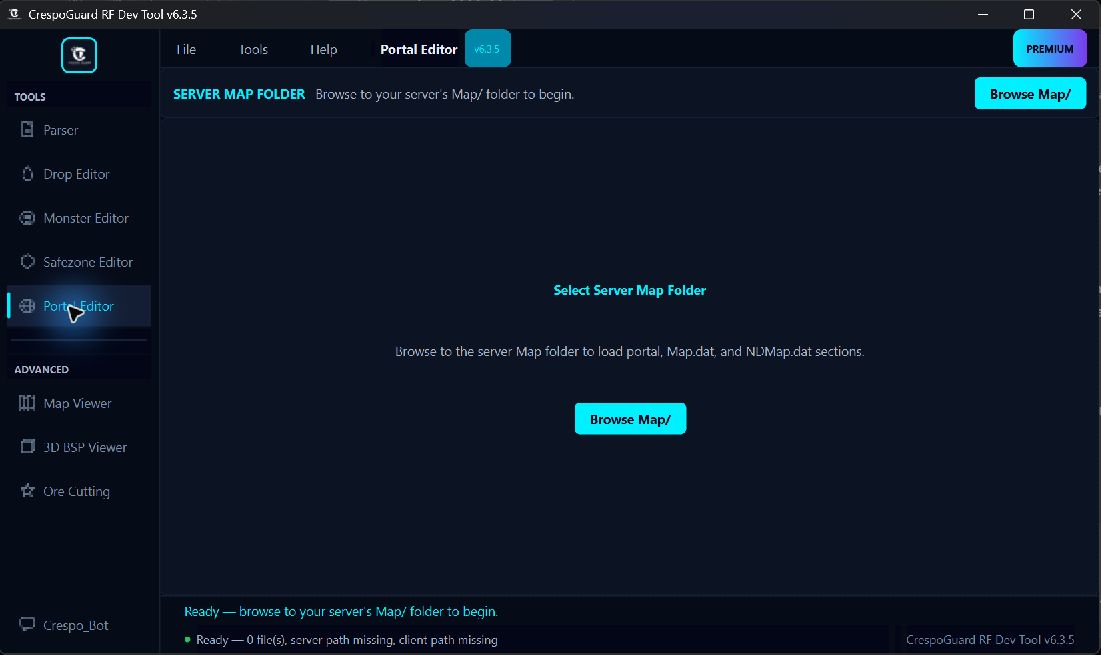The image size is (1101, 655).
Task: Click the ADVANCED section header
Action: [41, 369]
